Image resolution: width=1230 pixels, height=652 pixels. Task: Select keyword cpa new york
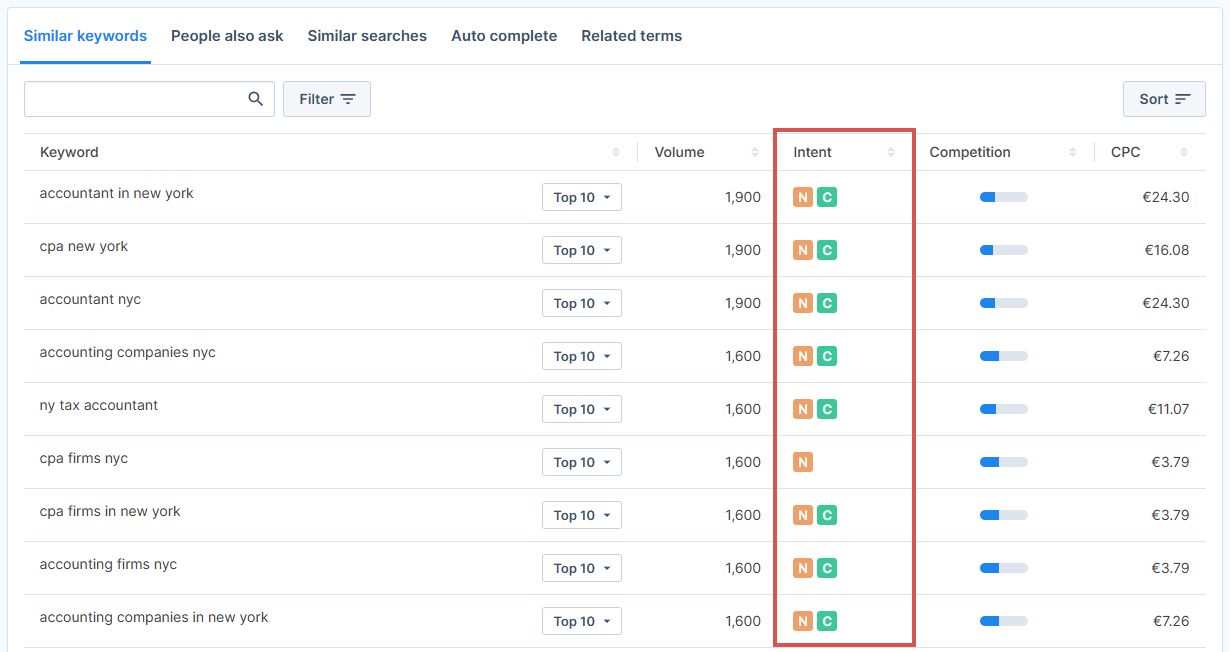pos(84,246)
